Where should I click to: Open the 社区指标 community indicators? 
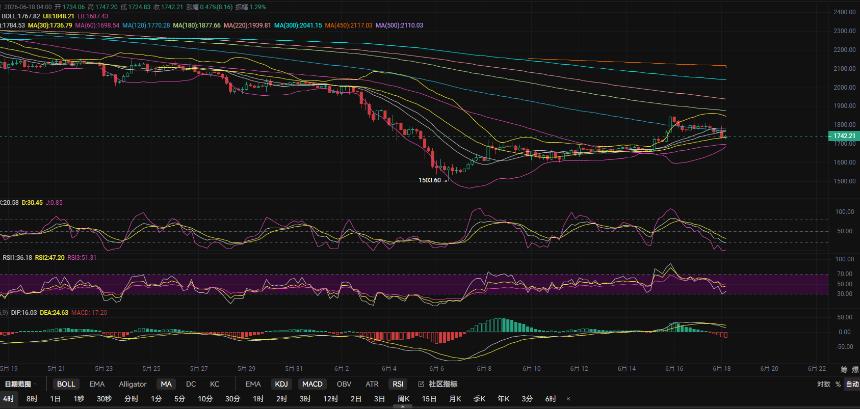[x=443, y=384]
